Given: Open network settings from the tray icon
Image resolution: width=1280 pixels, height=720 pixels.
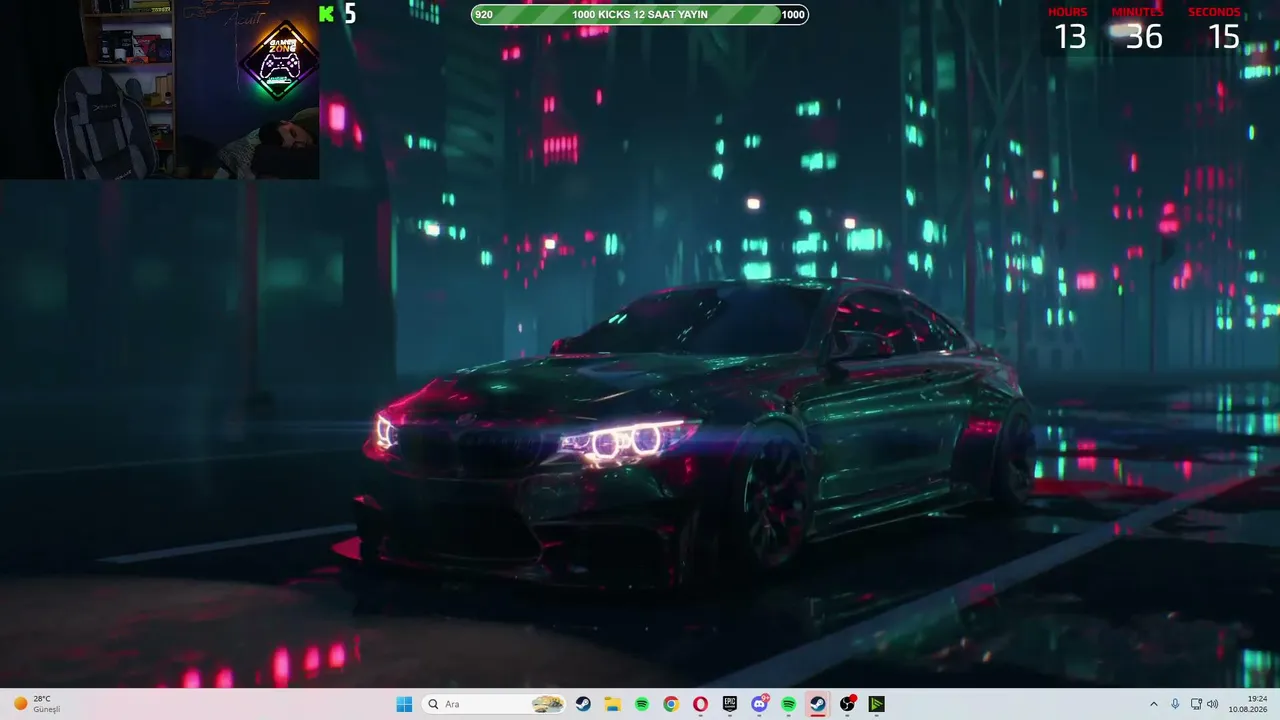Looking at the screenshot, I should coord(1196,704).
